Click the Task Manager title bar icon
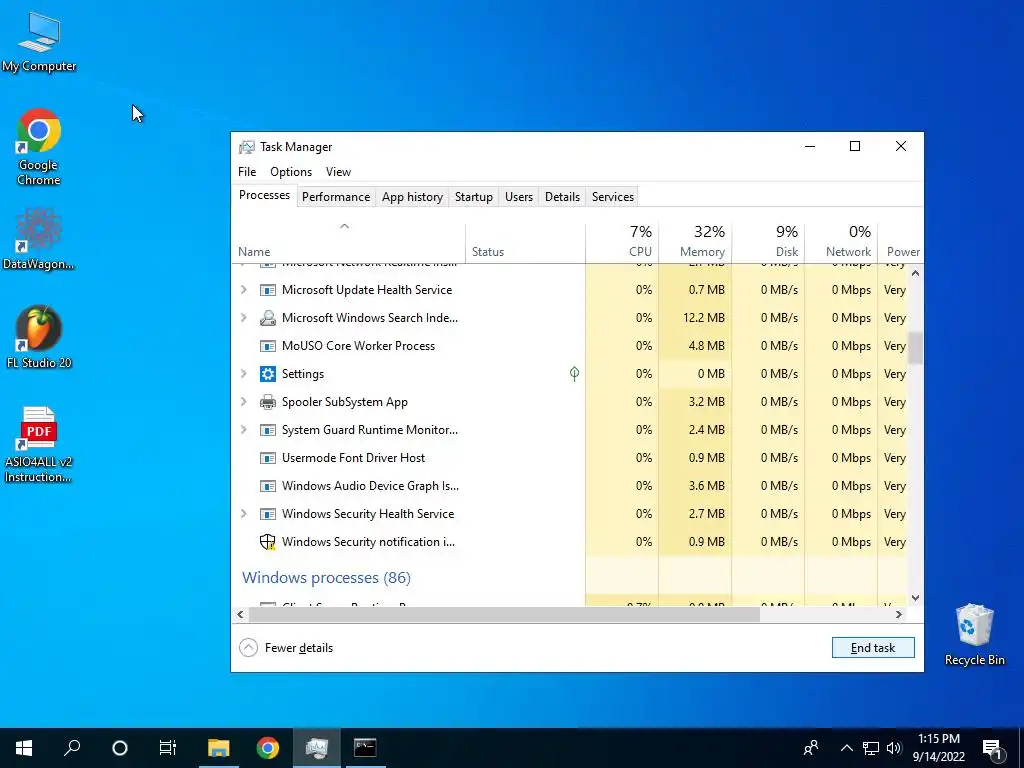Screen dimensions: 1024x768 [247, 147]
